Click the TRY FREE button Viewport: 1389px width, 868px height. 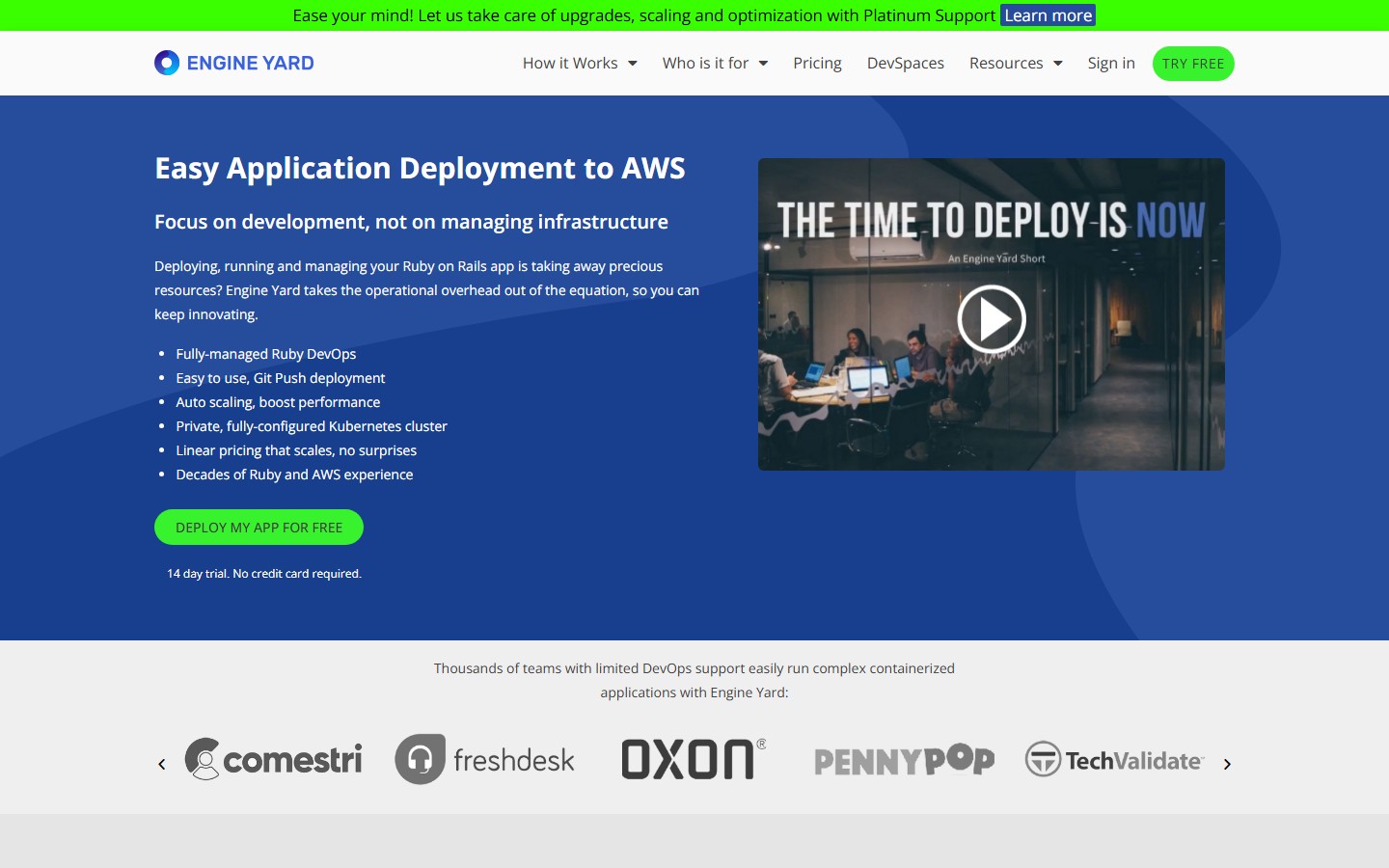click(1193, 64)
